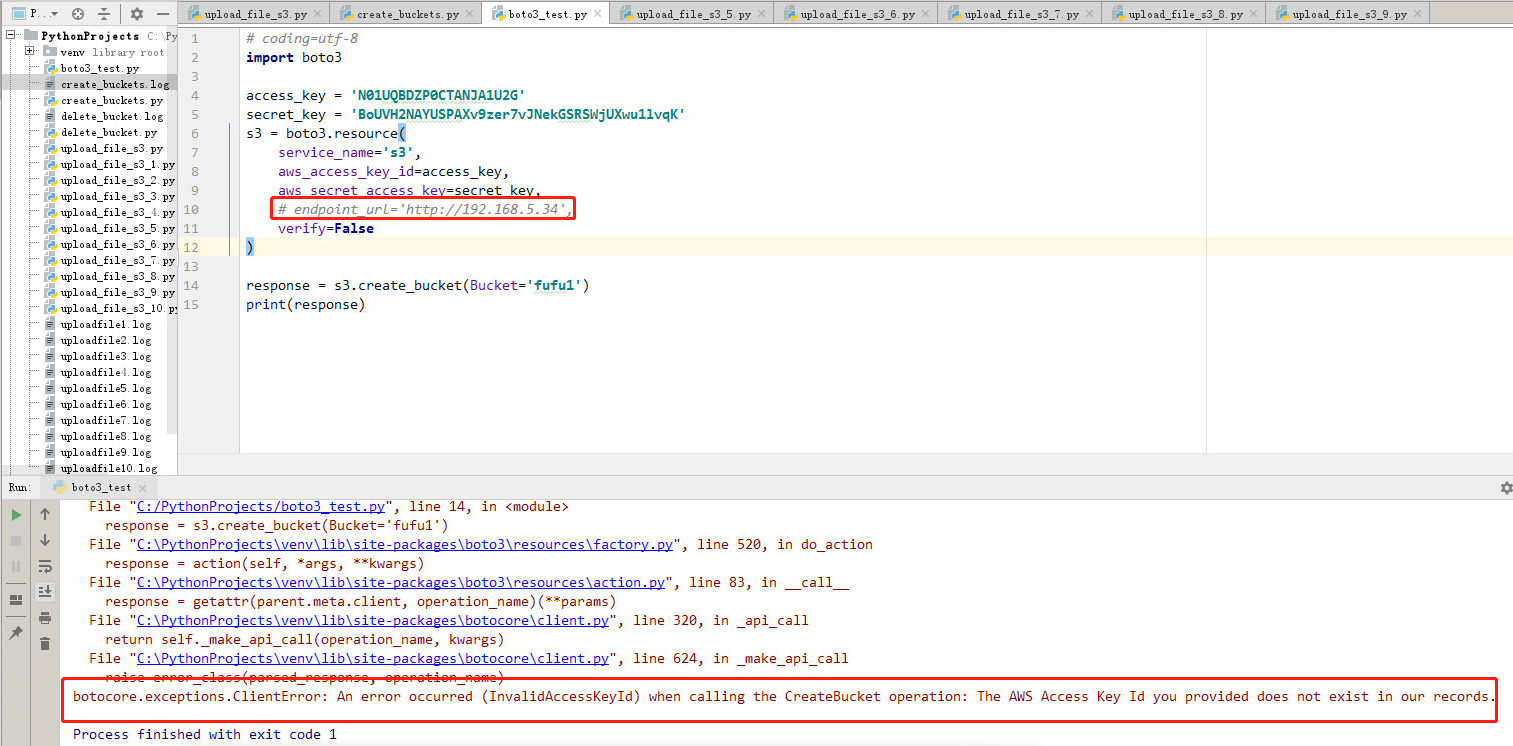The width and height of the screenshot is (1513, 746).
Task: Close the boto3_test Run tab
Action: 140,487
